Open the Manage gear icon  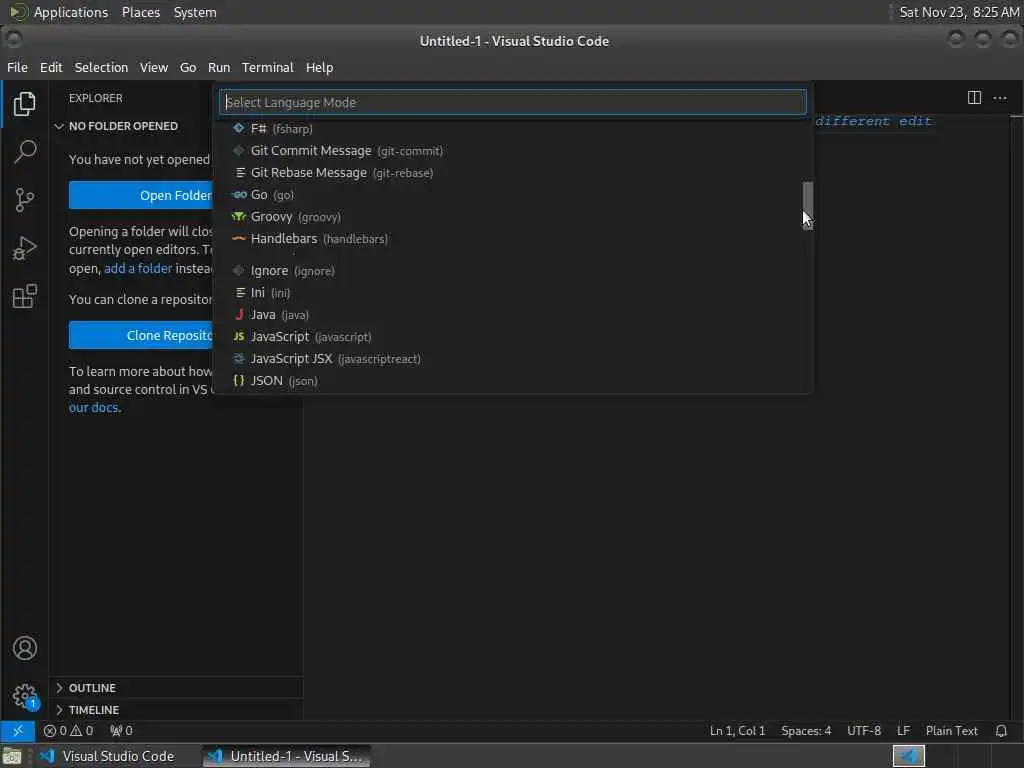pyautogui.click(x=24, y=696)
